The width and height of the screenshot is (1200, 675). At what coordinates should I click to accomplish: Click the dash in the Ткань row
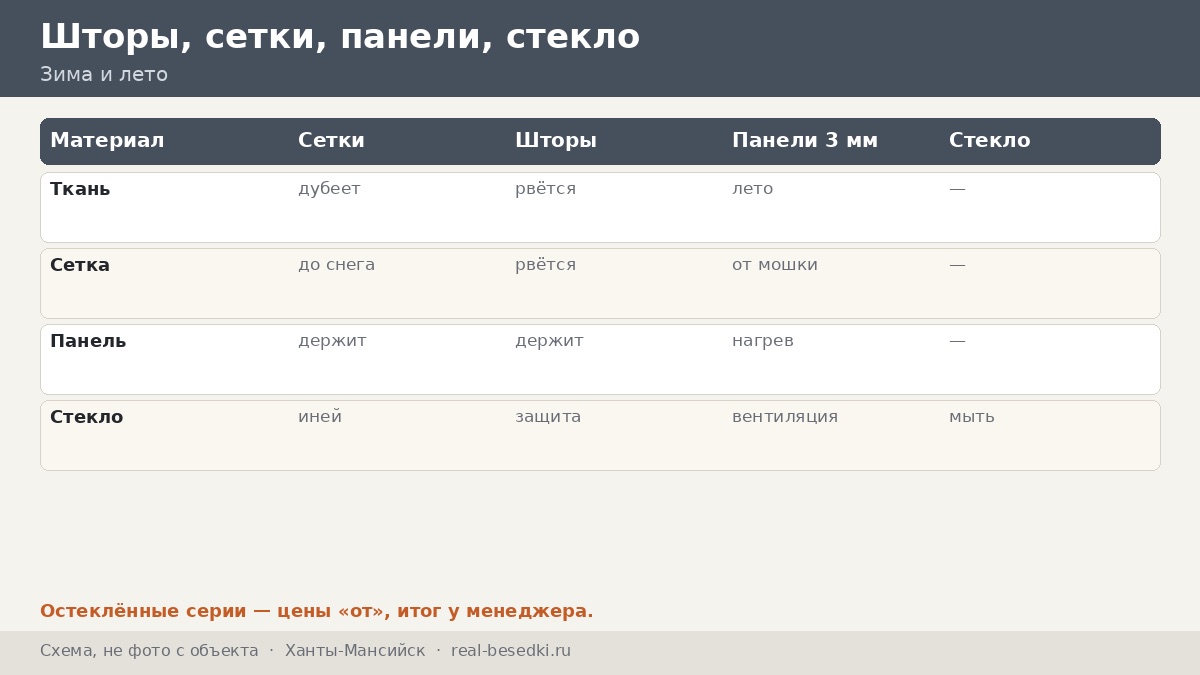[x=957, y=189]
